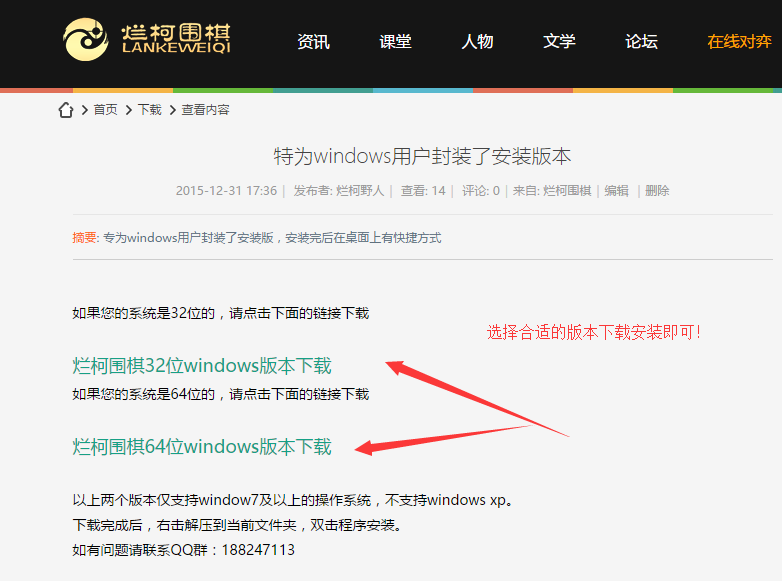Screen dimensions: 782x581
Task: Click the 编辑 link
Action: pyautogui.click(x=616, y=191)
